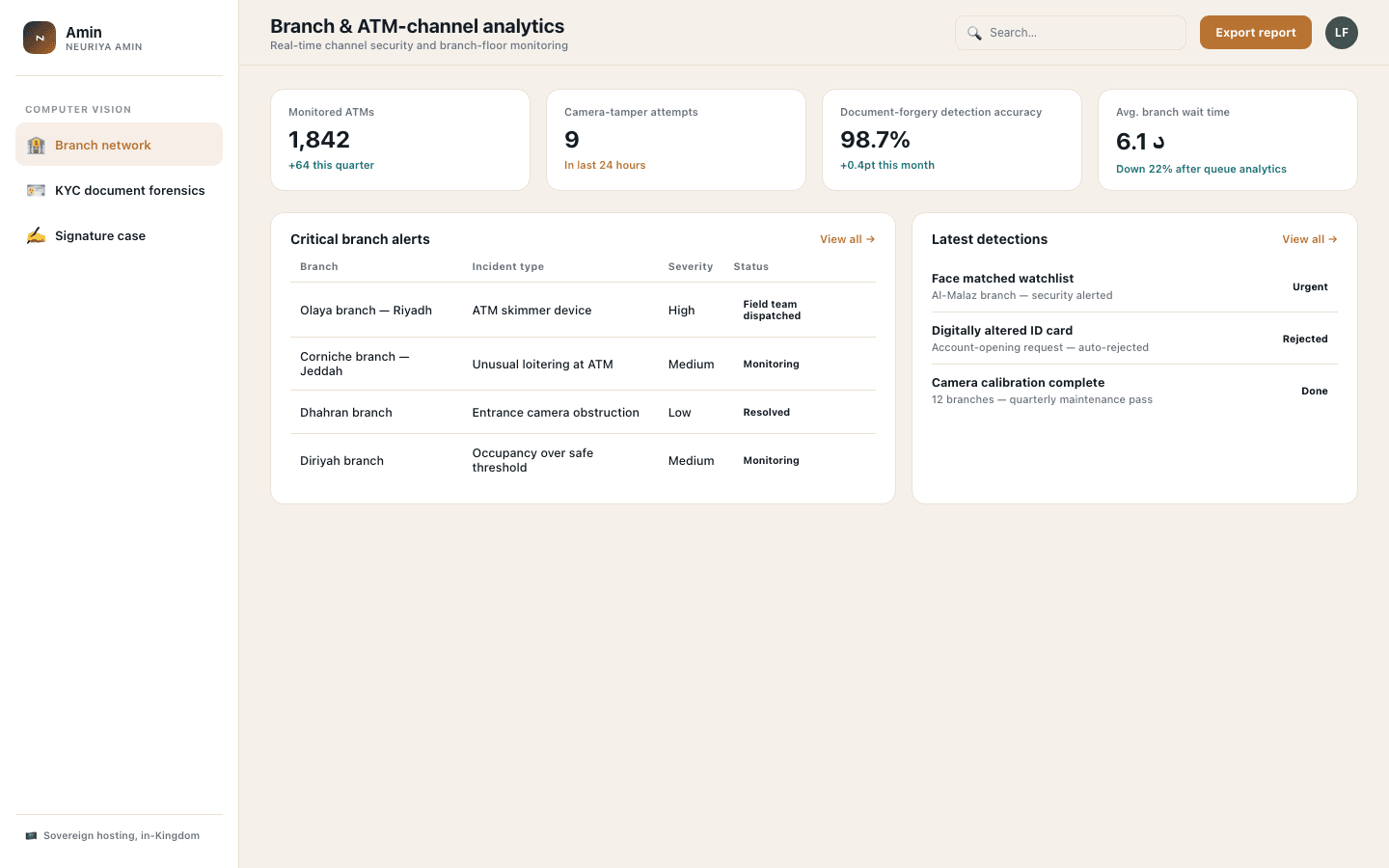Click the Rejected badge
The image size is (1389, 868).
tap(1305, 339)
